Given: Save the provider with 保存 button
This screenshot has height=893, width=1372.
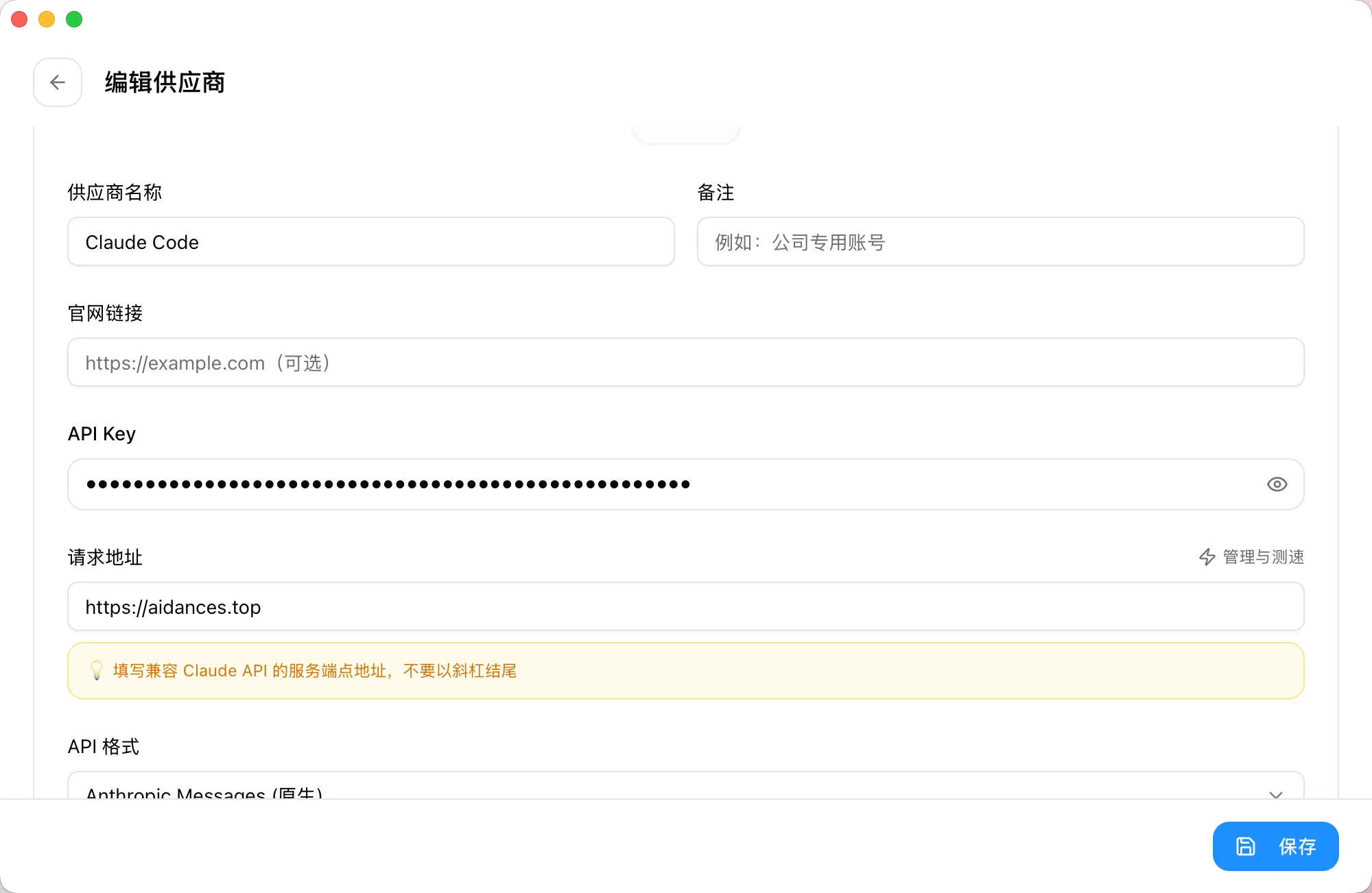Looking at the screenshot, I should coord(1275,846).
